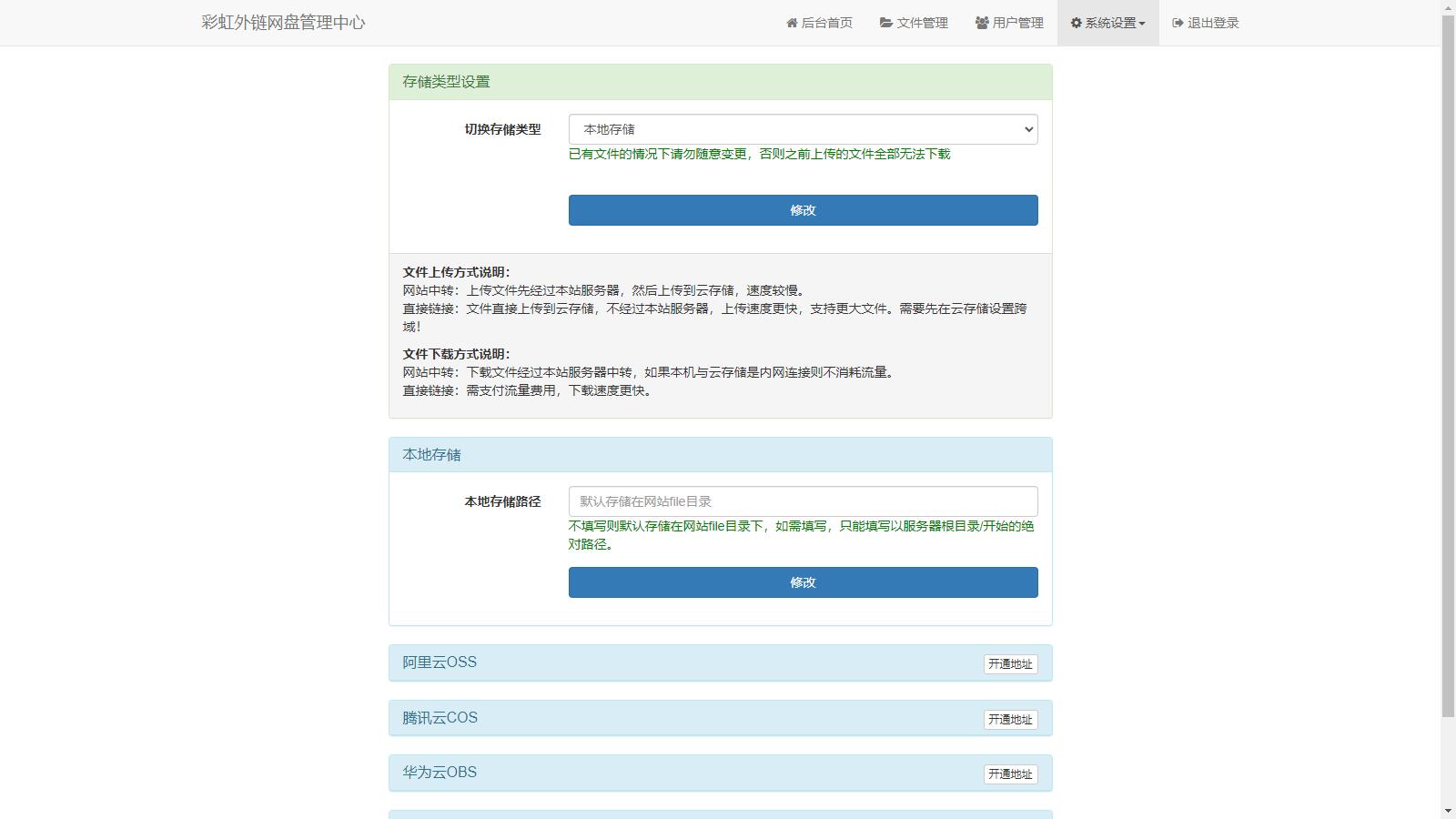Click the page scrollbar thumb

coord(1448,364)
